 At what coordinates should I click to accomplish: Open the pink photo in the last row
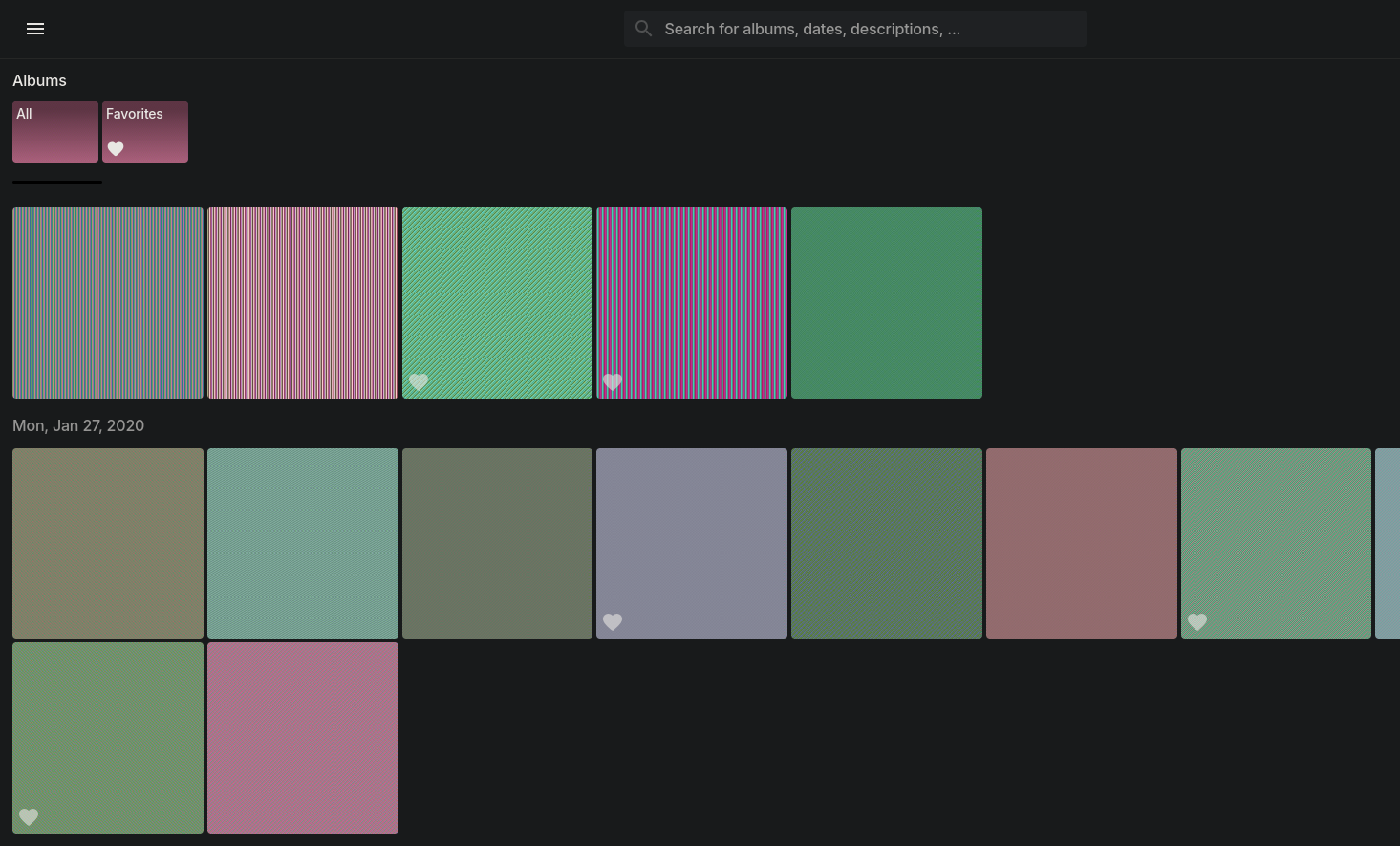point(303,738)
